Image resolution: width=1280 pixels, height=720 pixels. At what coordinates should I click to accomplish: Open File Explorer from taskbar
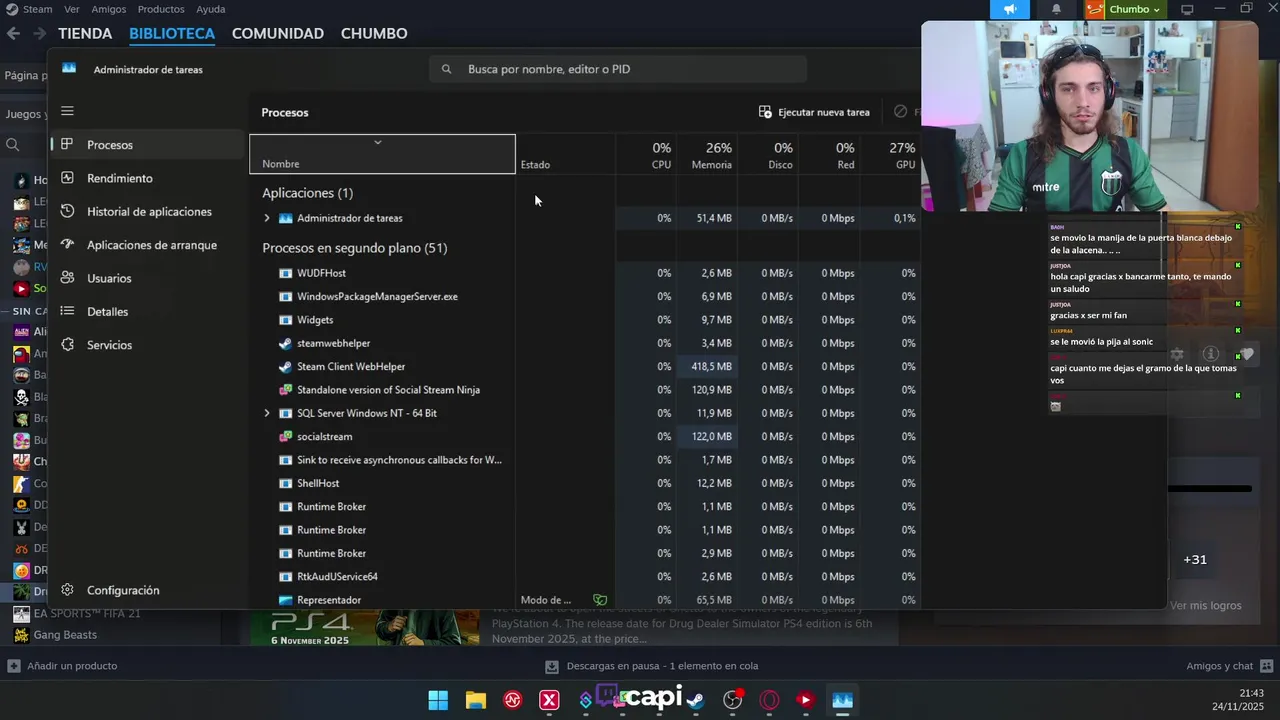(x=475, y=700)
